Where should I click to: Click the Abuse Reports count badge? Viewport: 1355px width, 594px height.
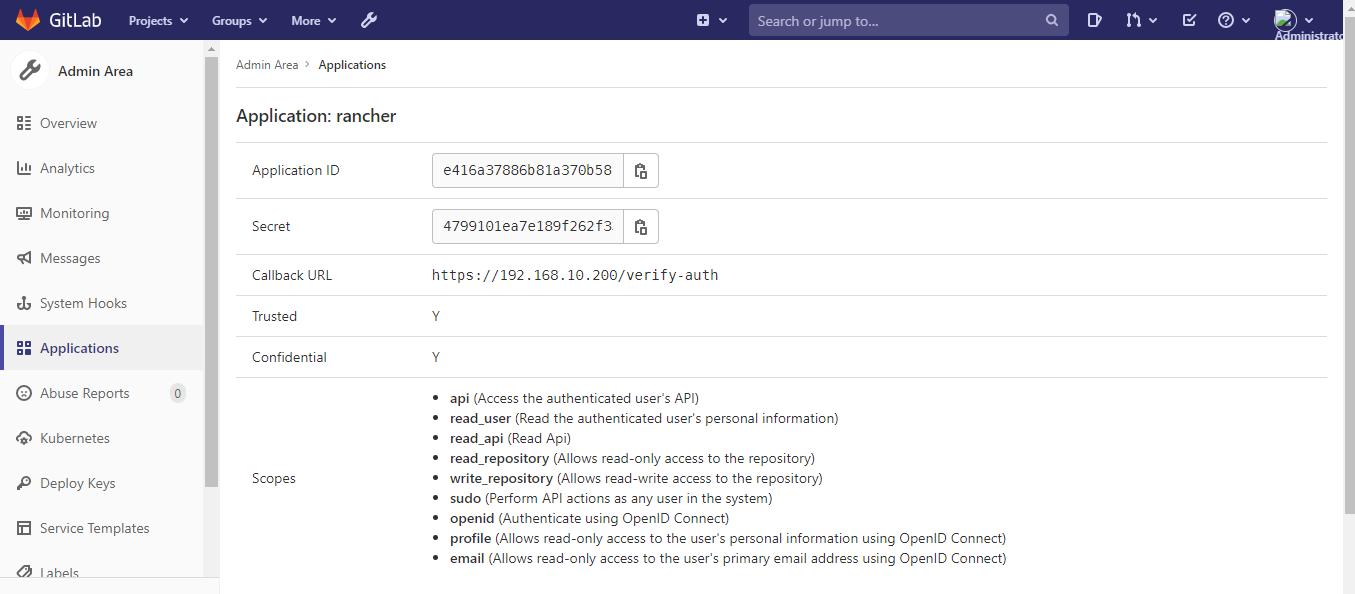tap(178, 393)
